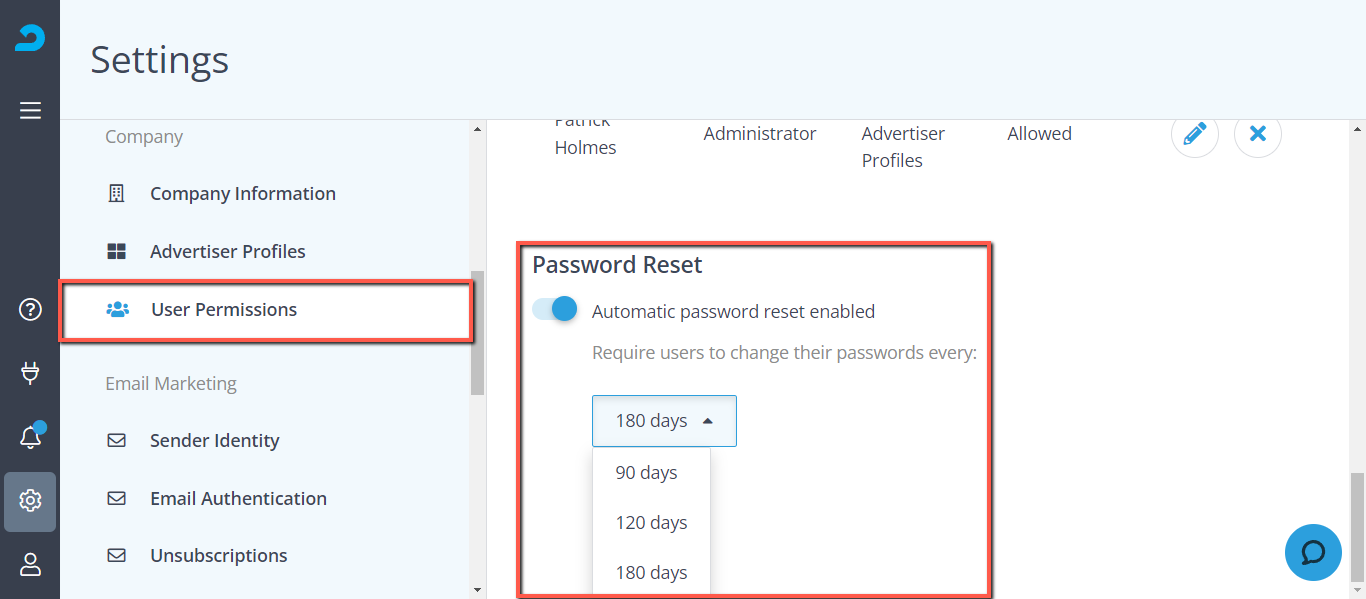Open the notifications bell
Image resolution: width=1366 pixels, height=599 pixels.
(x=30, y=436)
